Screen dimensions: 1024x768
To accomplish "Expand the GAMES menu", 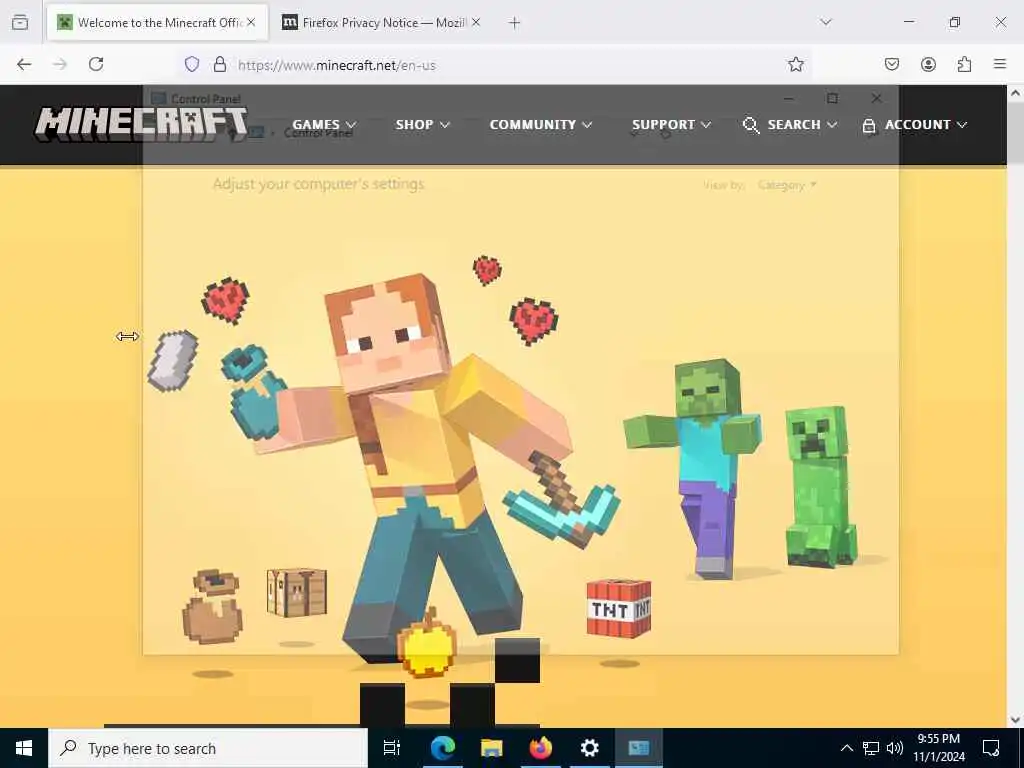I will click(324, 125).
